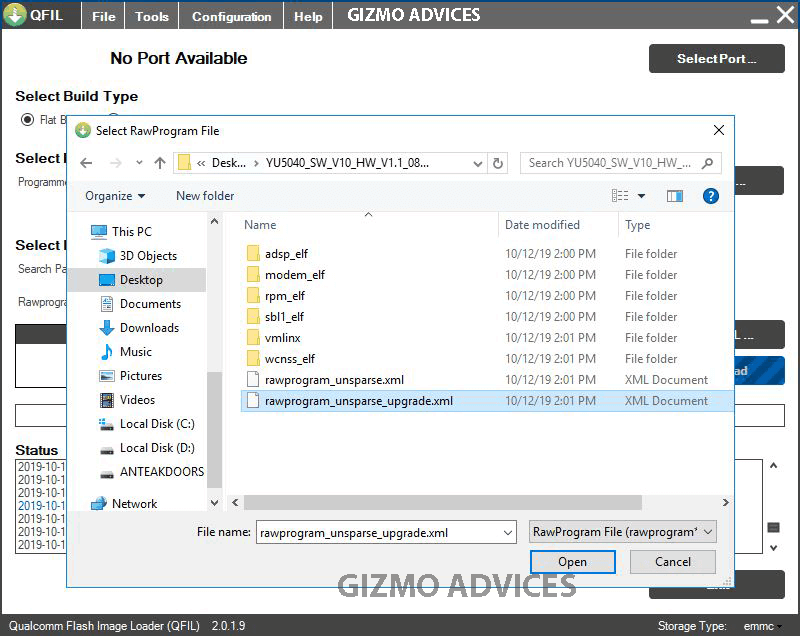Select rawprogram_unsparse.xml file icon
The image size is (800, 636).
[253, 379]
